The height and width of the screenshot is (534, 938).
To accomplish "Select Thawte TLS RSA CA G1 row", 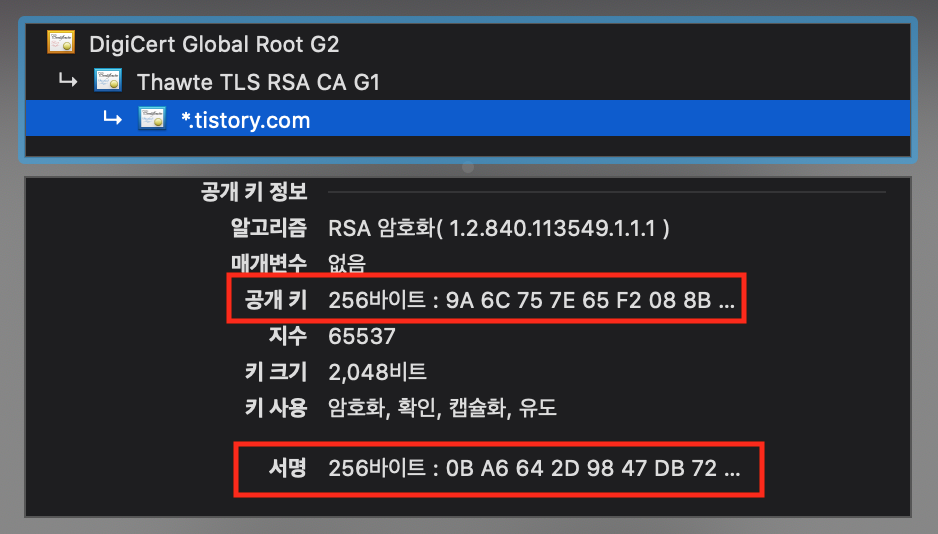I will 468,81.
